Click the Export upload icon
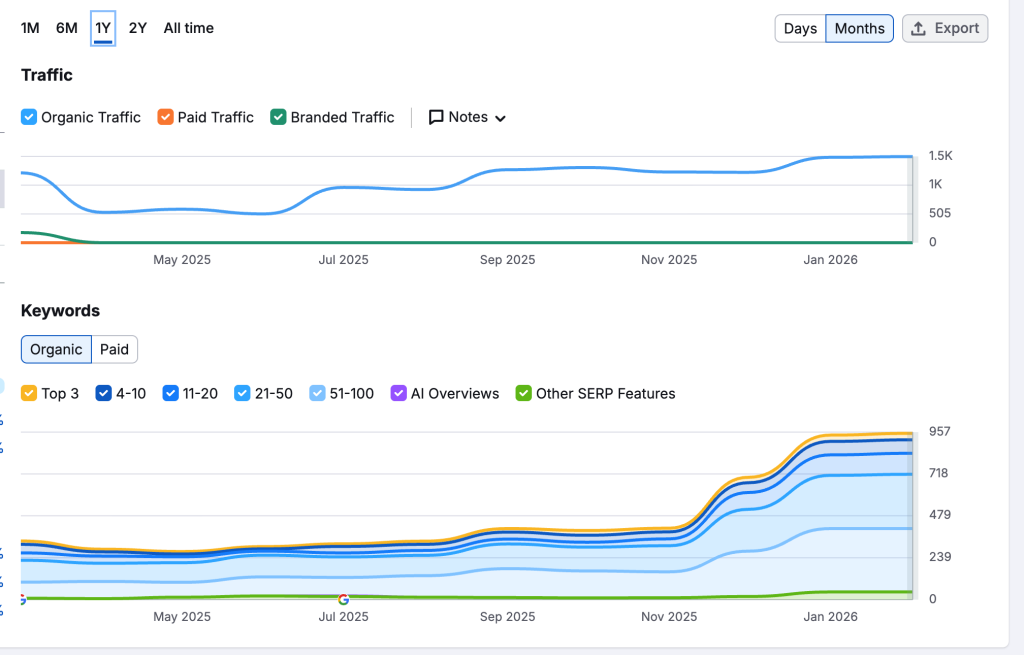The image size is (1024, 655). pos(918,29)
